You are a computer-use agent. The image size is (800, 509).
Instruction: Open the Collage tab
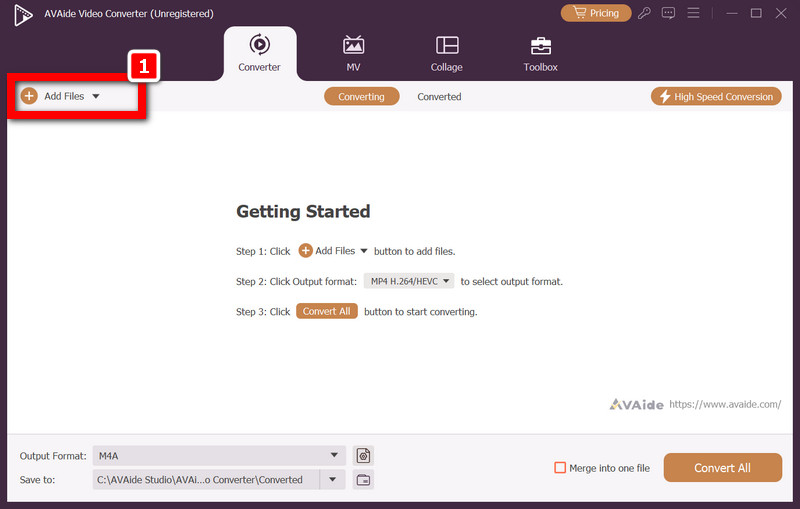pyautogui.click(x=446, y=54)
